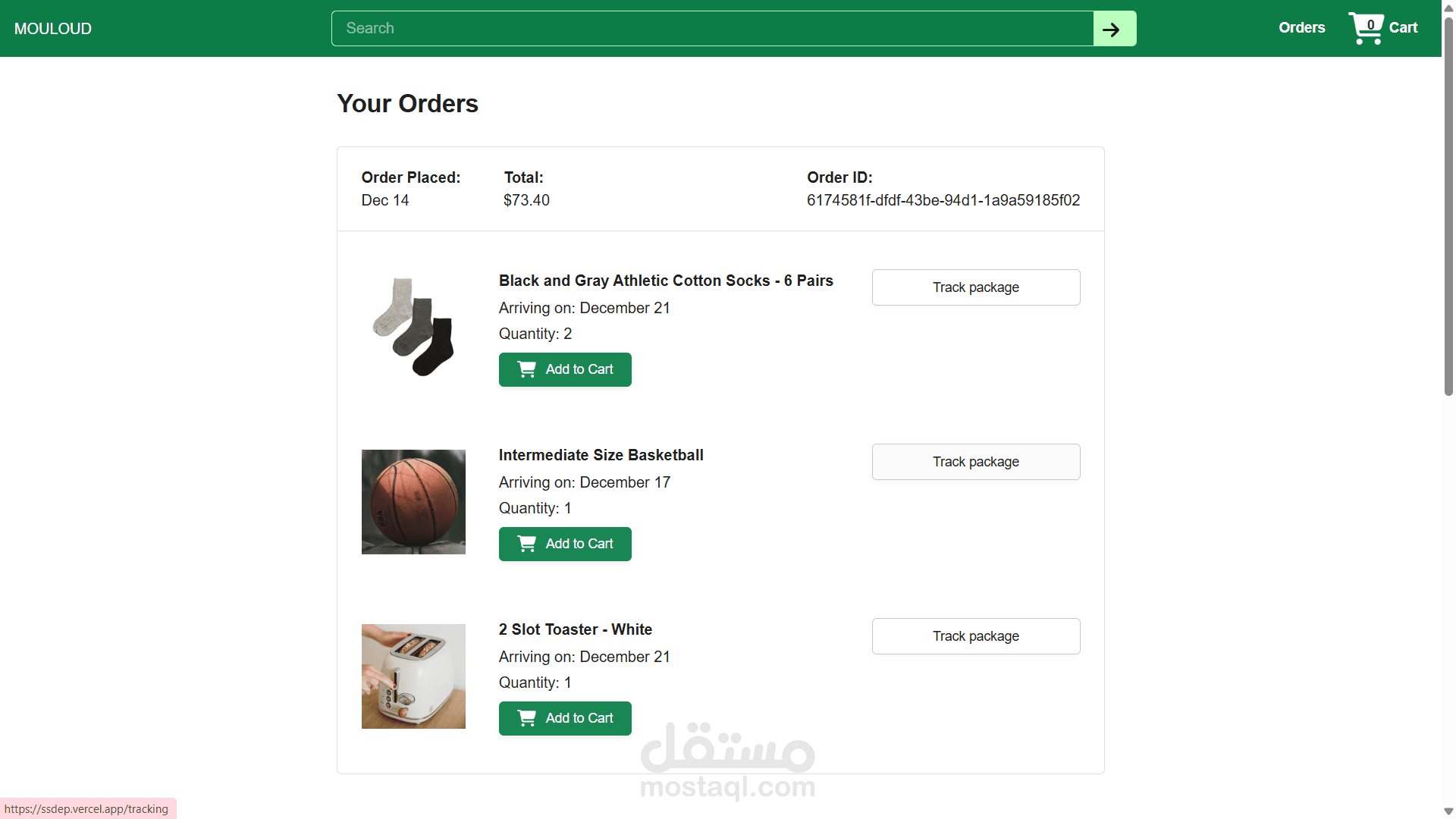Click the order ID value text
This screenshot has width=1456, height=819.
click(x=943, y=200)
